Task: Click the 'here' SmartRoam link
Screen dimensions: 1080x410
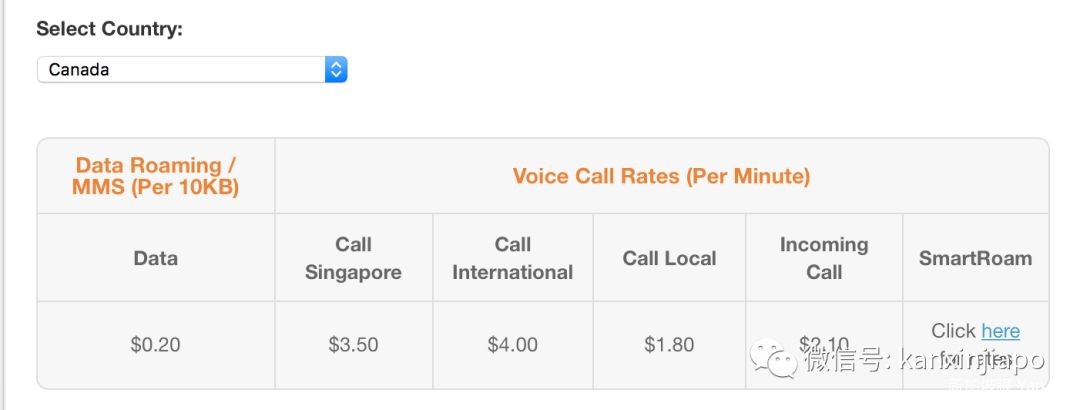Action: (1000, 331)
